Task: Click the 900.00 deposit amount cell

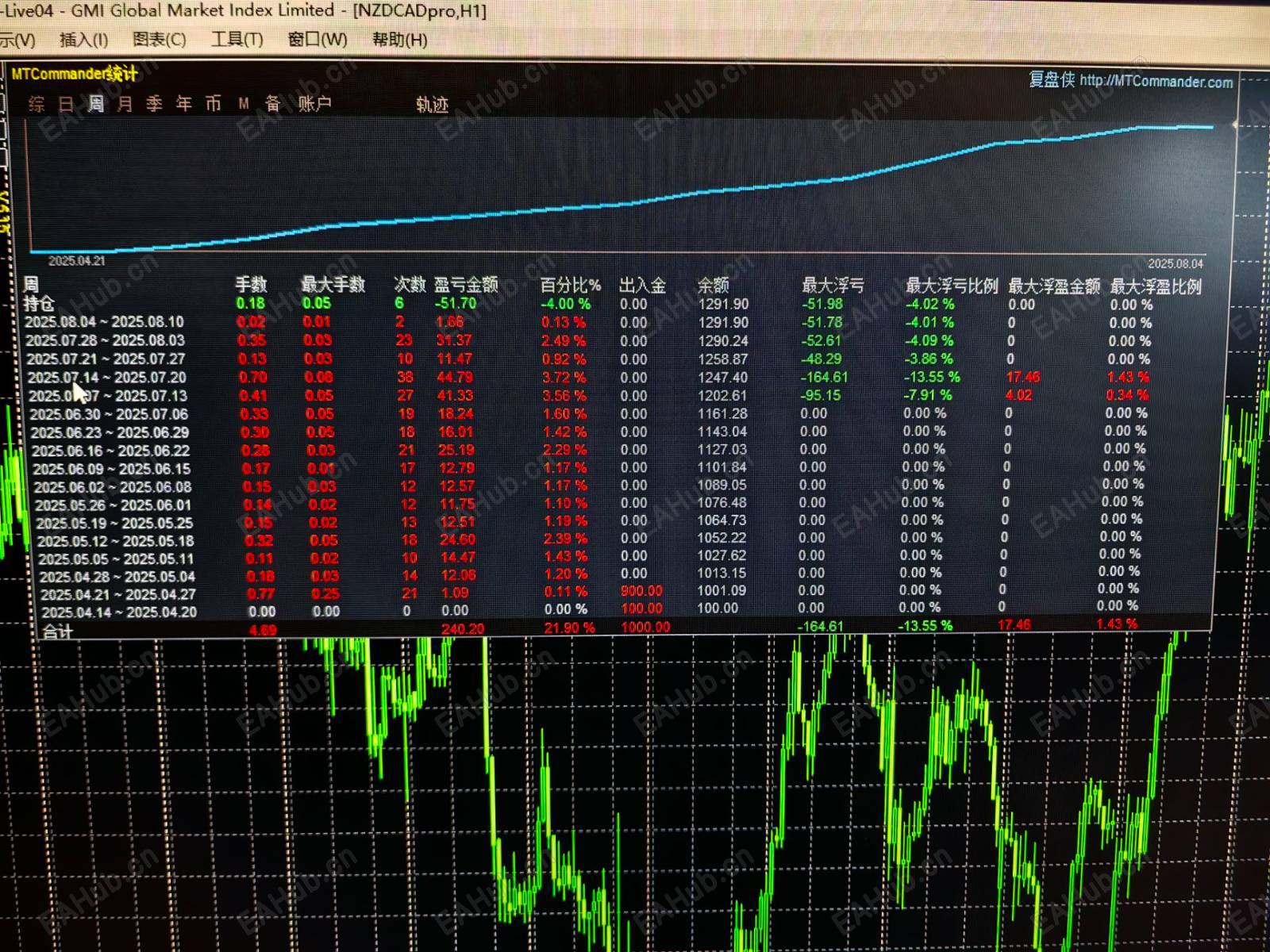Action: pos(641,591)
